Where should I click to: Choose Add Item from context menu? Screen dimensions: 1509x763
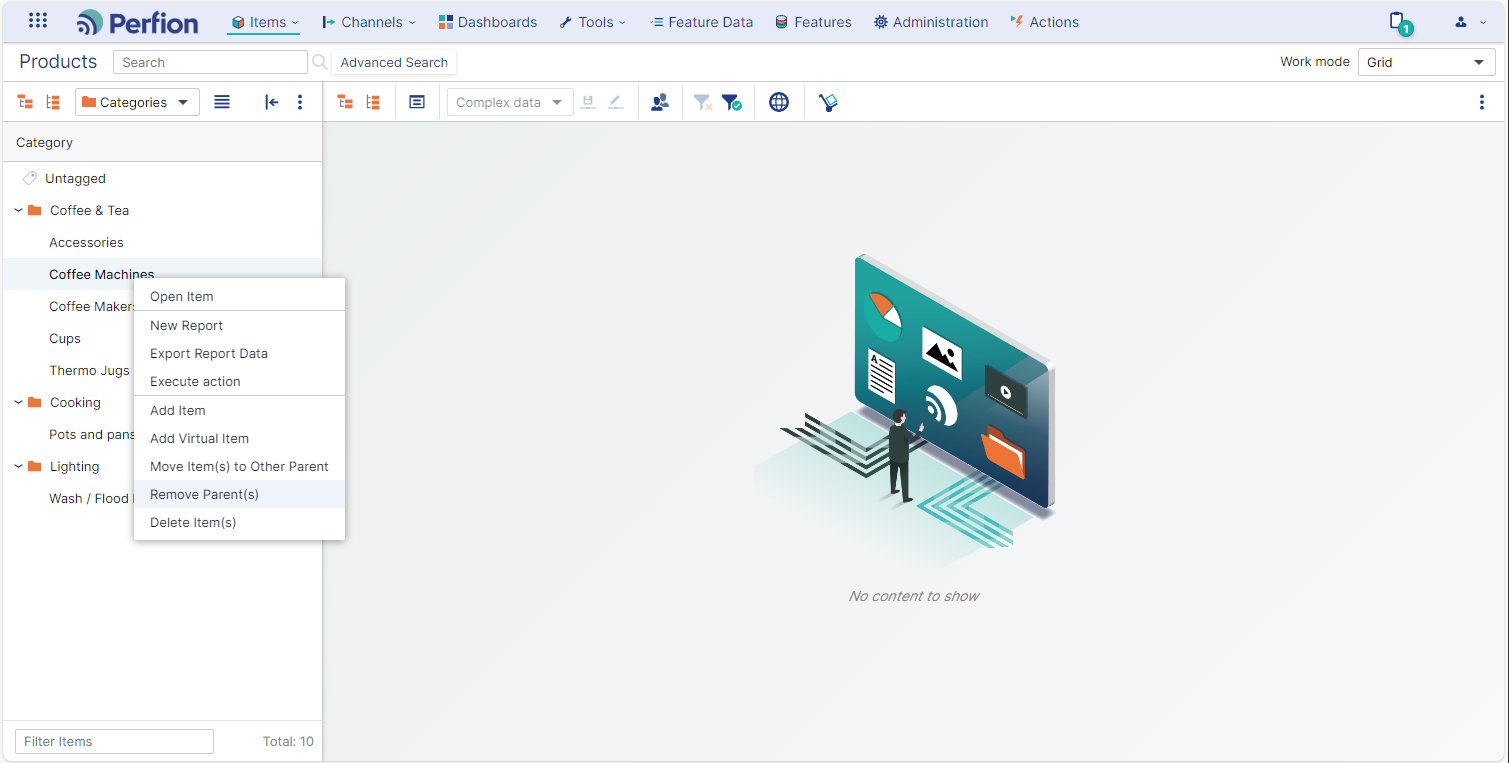(239, 410)
